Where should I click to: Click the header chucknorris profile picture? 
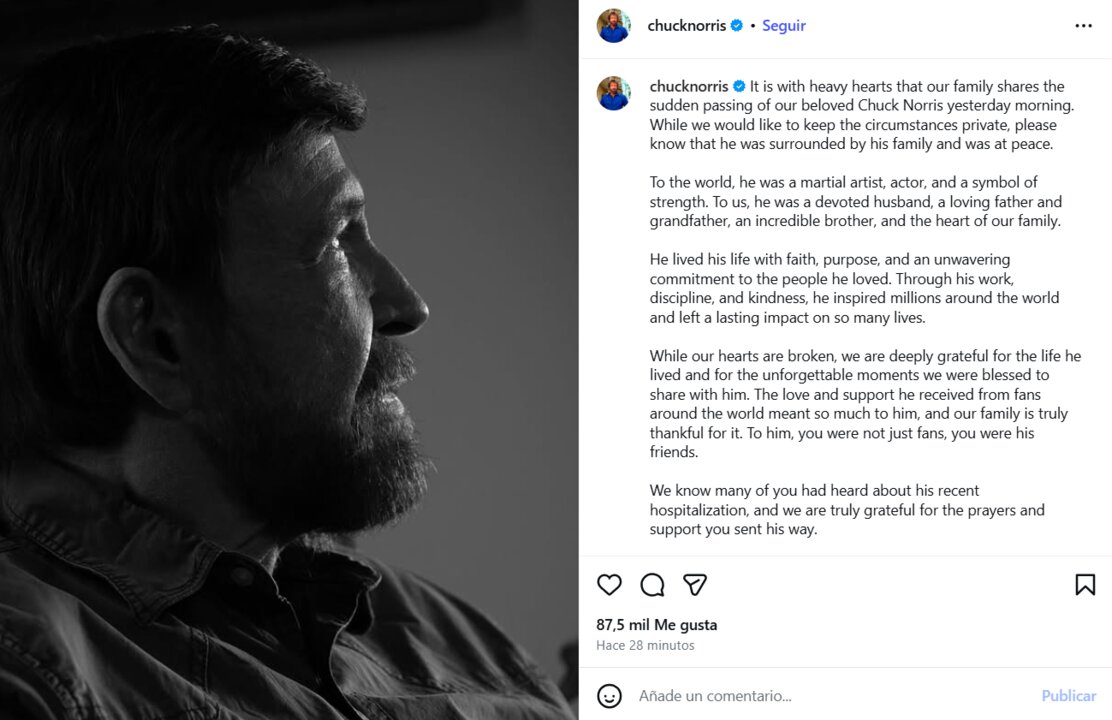pos(614,26)
